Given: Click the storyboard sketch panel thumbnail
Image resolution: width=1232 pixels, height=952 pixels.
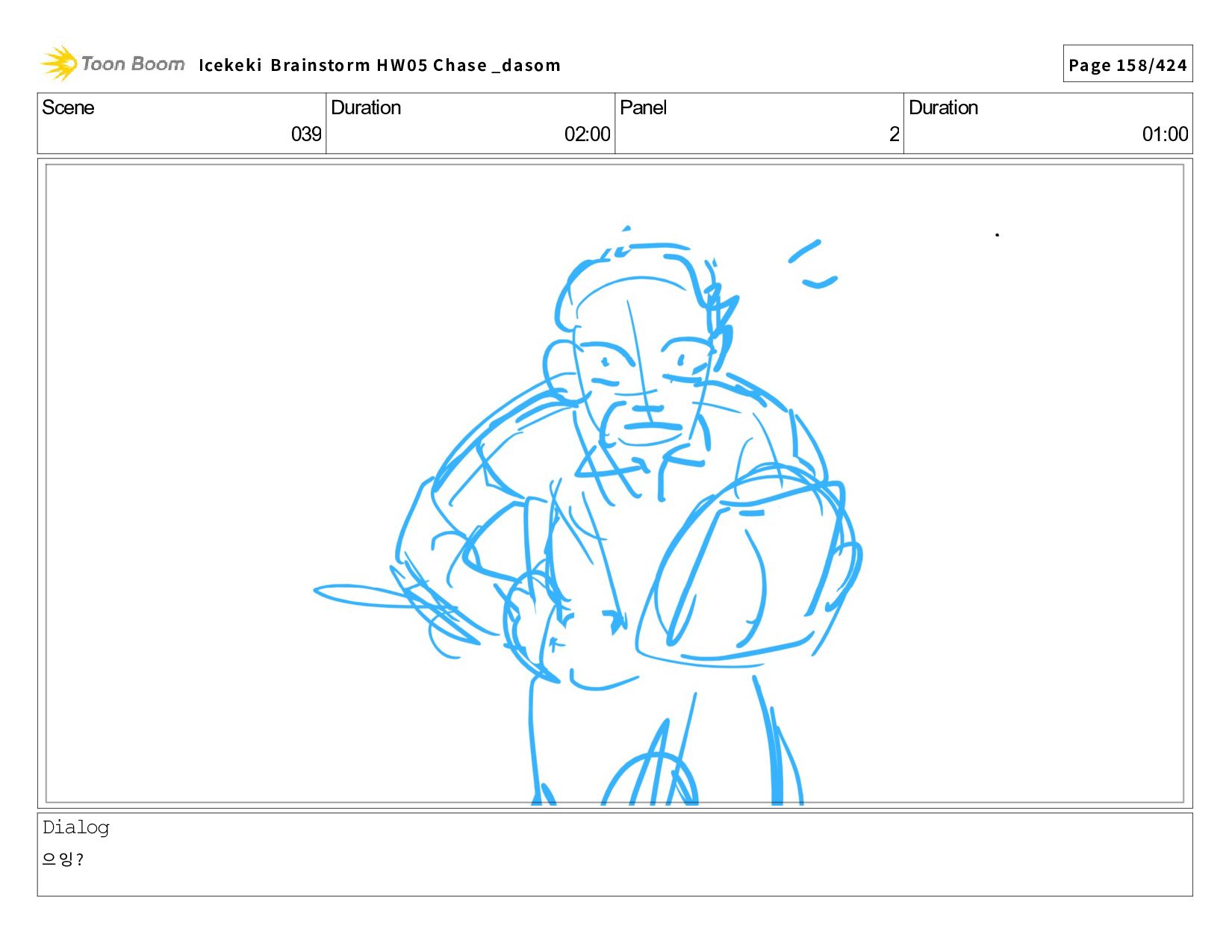Looking at the screenshot, I should [x=615, y=483].
